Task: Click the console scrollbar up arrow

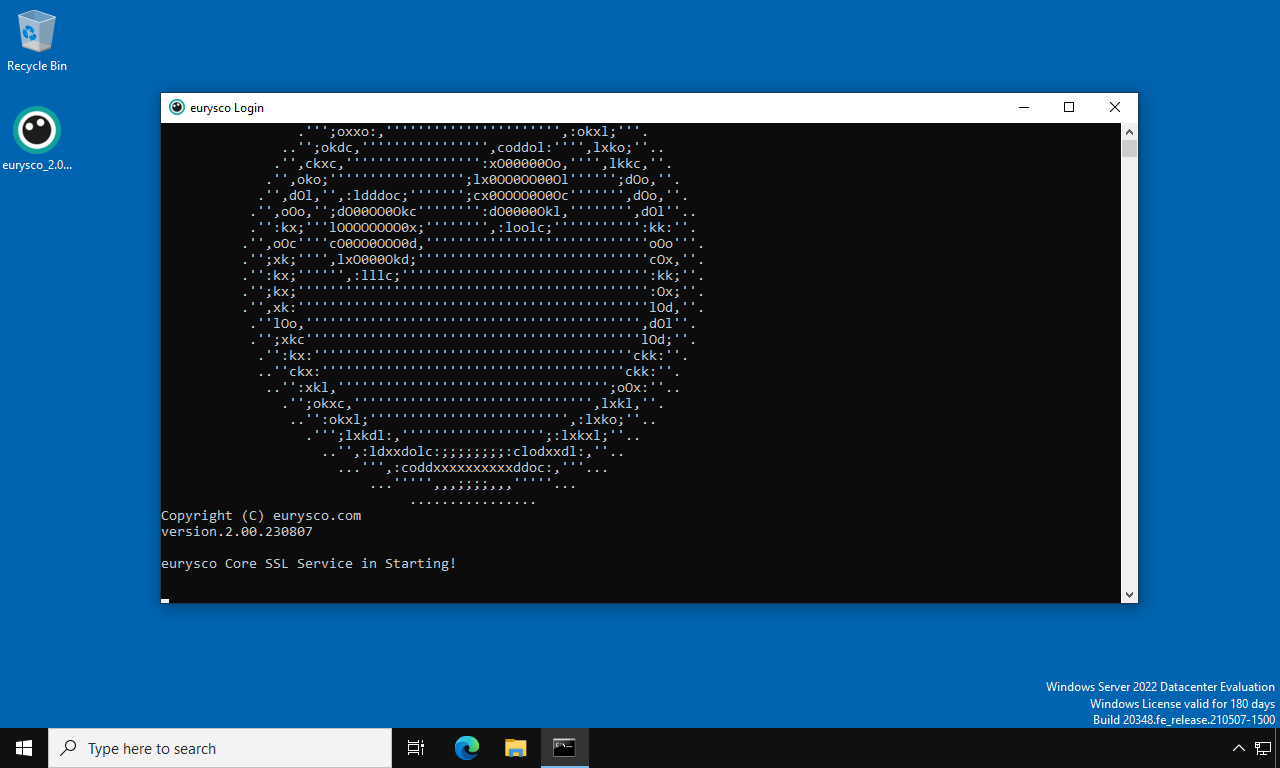Action: coord(1129,131)
